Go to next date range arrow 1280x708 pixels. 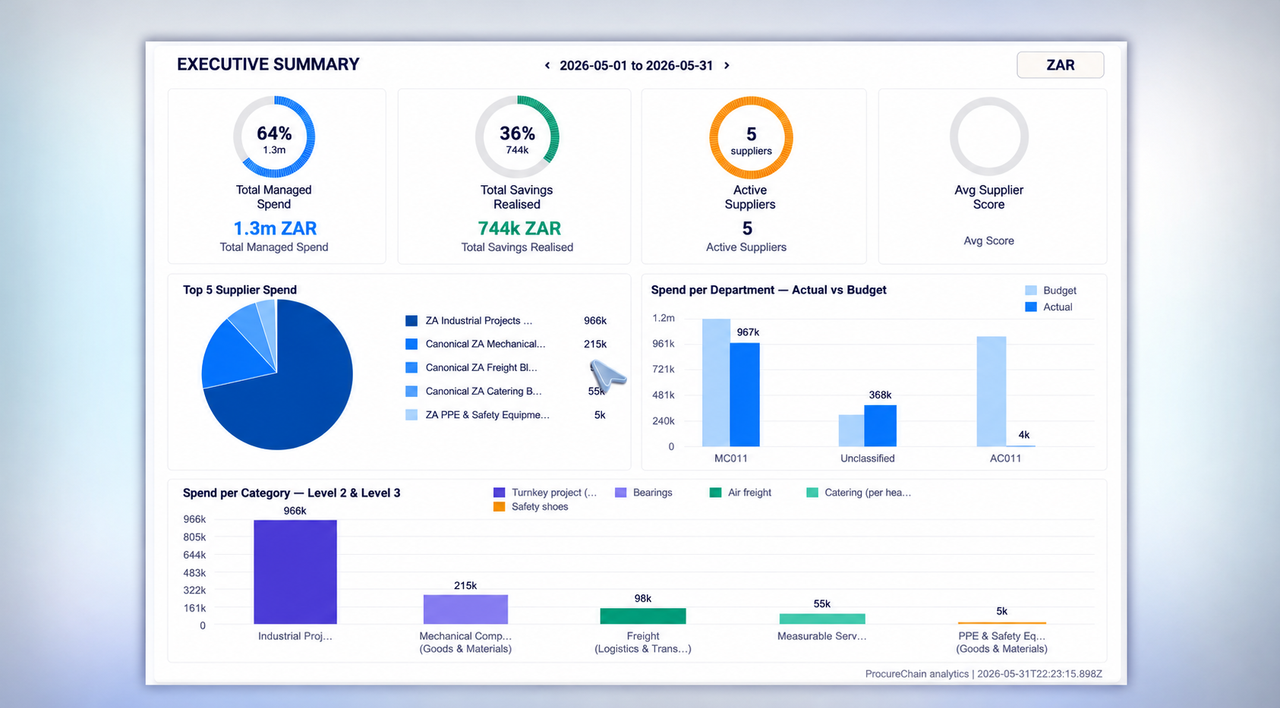point(726,66)
